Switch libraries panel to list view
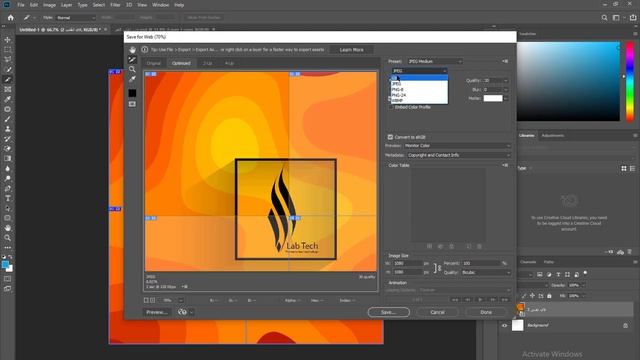This screenshot has height=360, width=640. coord(632,168)
